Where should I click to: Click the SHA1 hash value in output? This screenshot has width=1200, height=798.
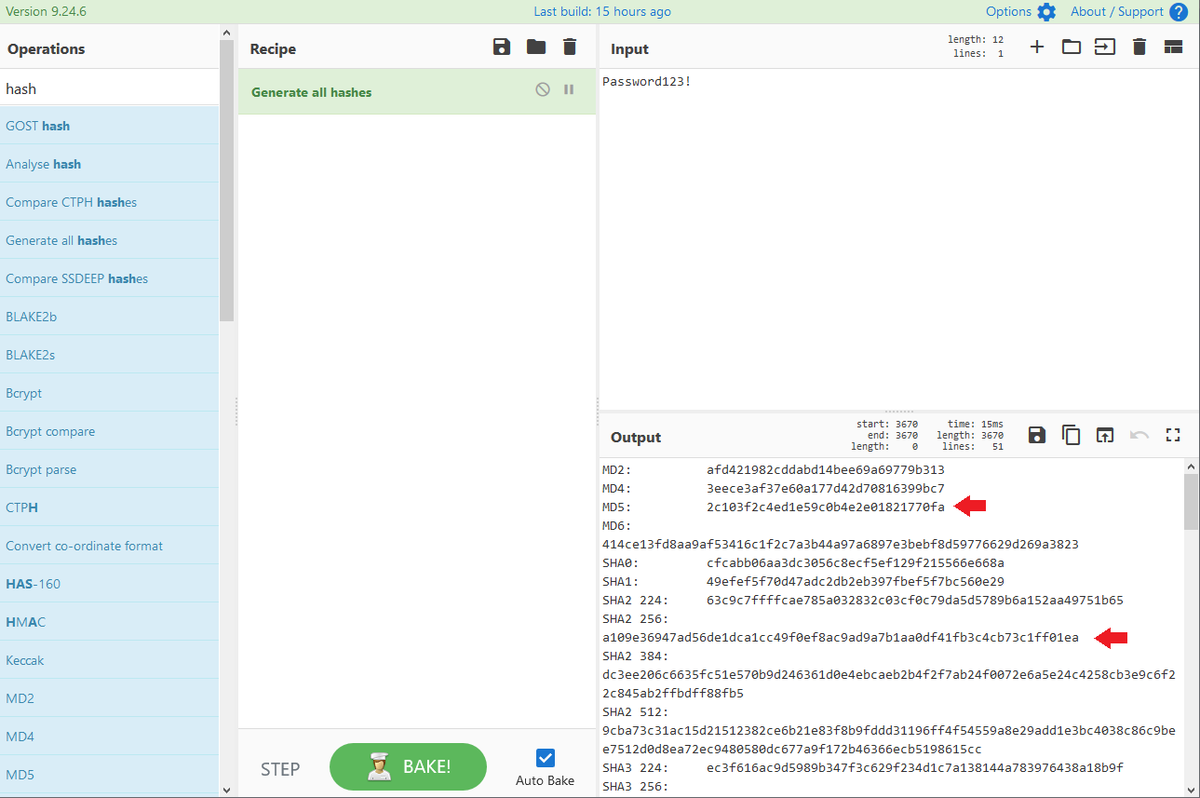point(855,581)
